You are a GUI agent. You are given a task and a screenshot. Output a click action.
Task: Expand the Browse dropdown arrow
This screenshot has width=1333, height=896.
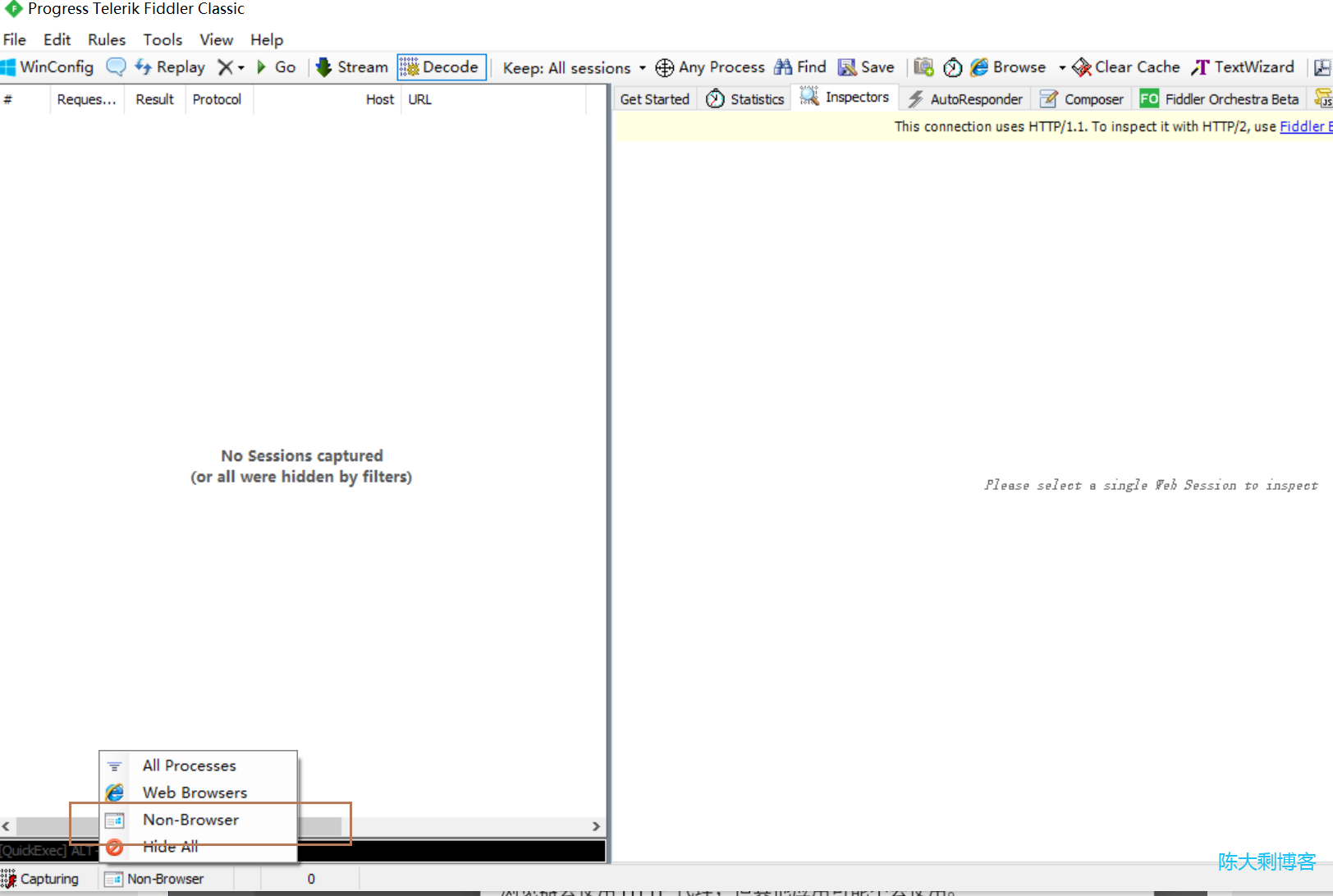click(x=1061, y=68)
